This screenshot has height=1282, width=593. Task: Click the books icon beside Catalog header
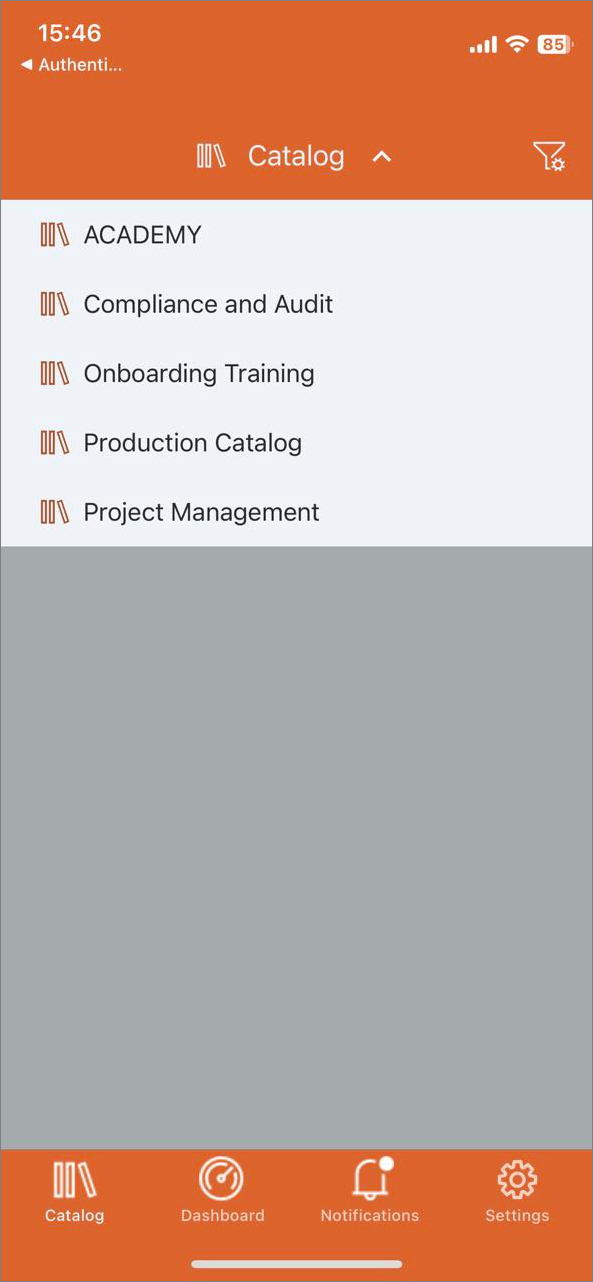pyautogui.click(x=211, y=156)
